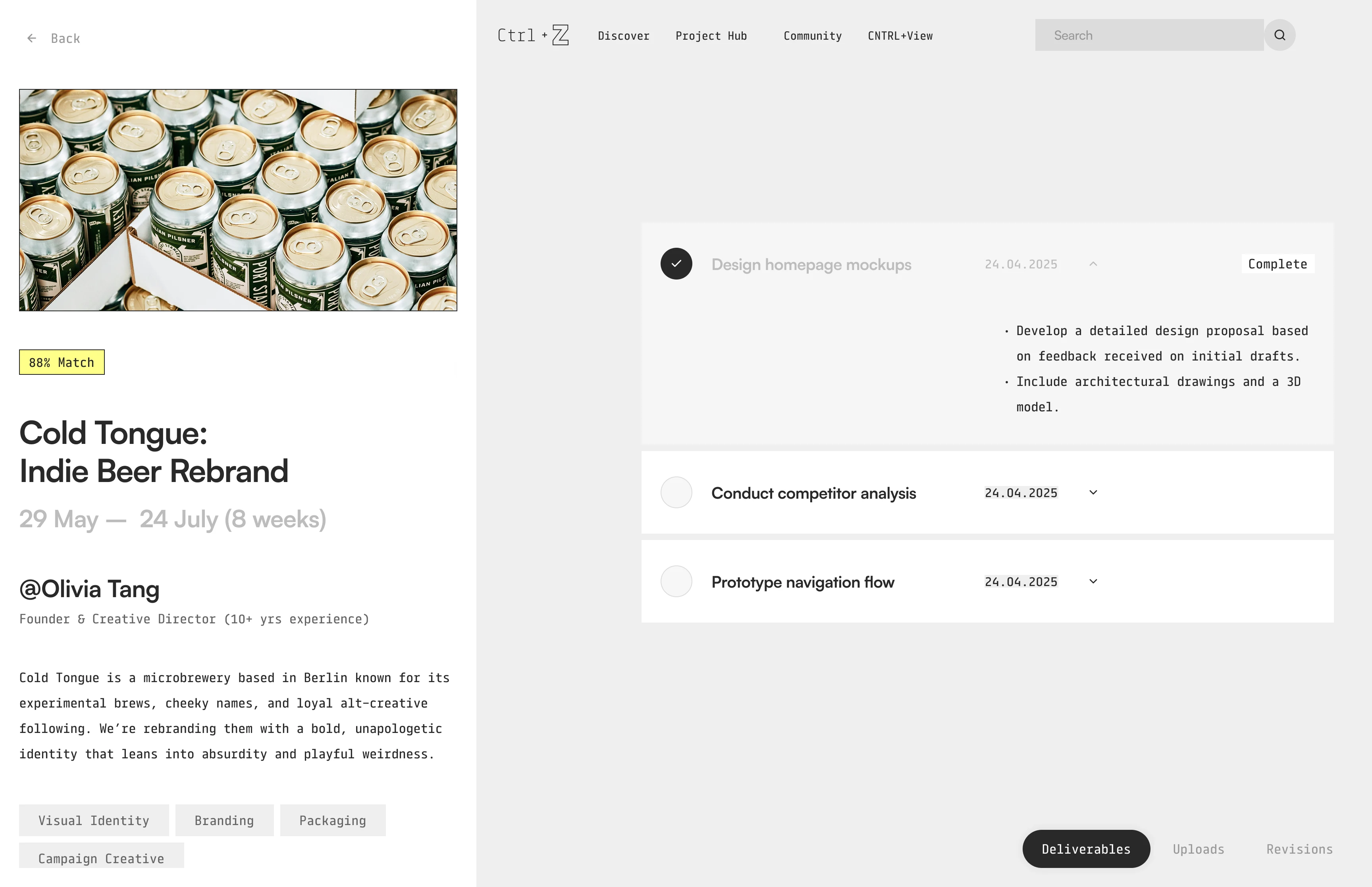Screen dimensions: 1372x887
Task: Navigate to CNTRL+View
Action: coord(900,36)
